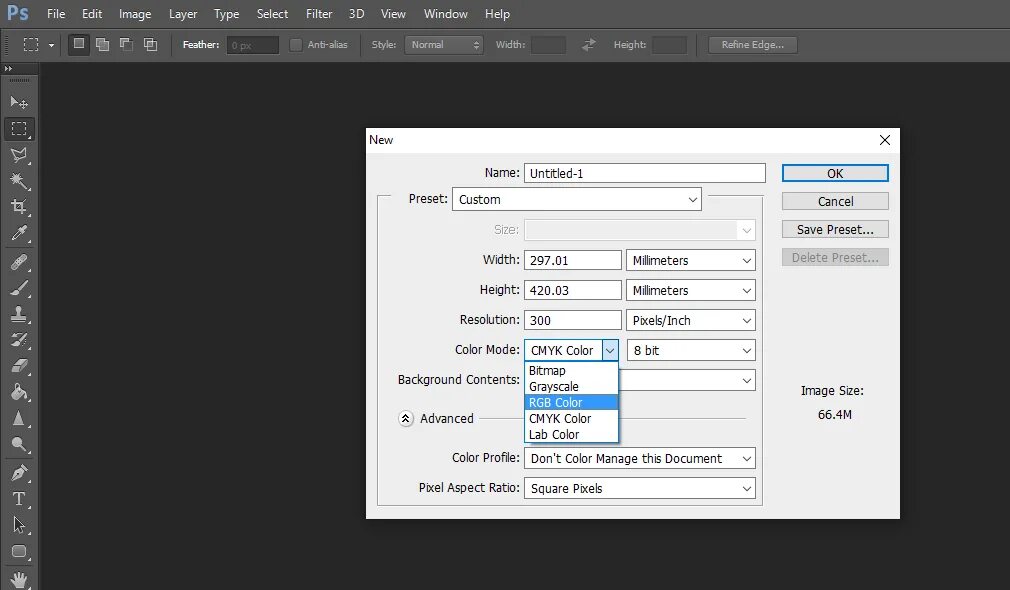Select the Hand tool
Viewport: 1010px width, 590px height.
pyautogui.click(x=19, y=578)
